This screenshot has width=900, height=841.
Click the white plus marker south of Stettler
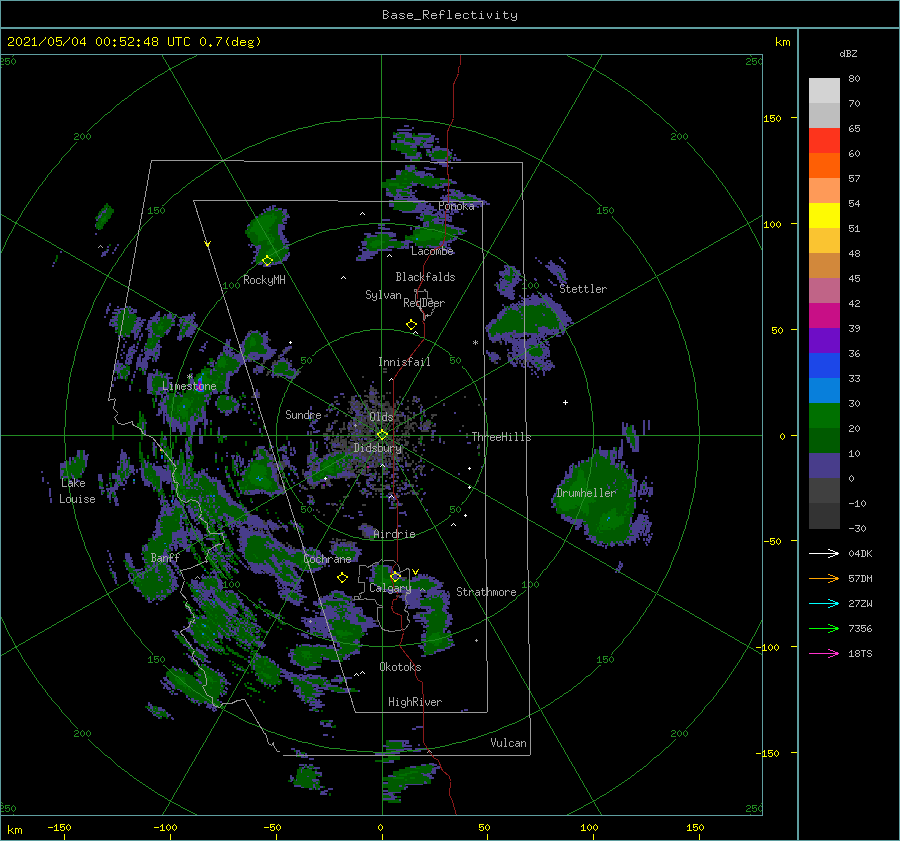pos(565,402)
